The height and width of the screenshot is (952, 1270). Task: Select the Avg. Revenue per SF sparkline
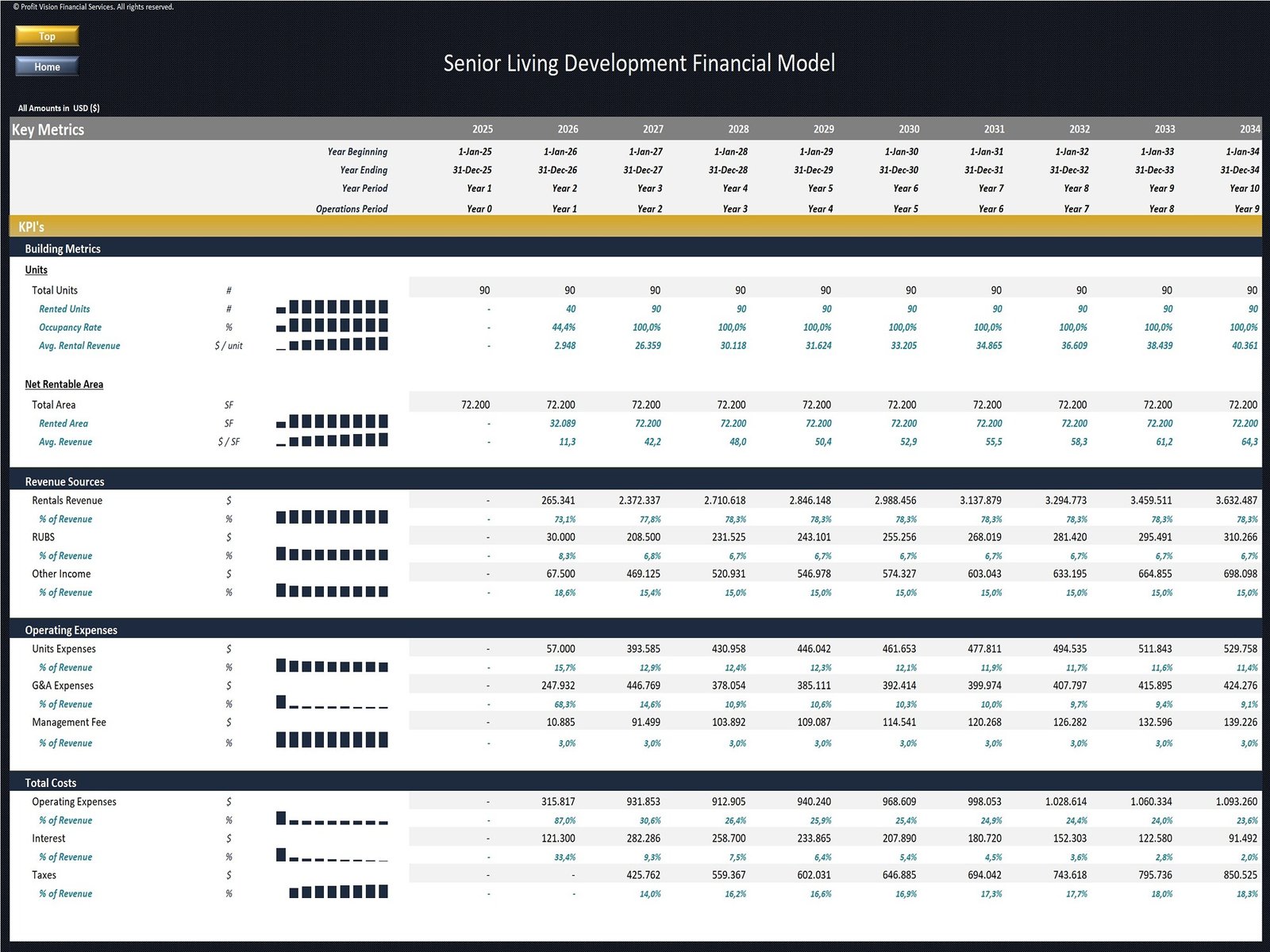tap(332, 440)
